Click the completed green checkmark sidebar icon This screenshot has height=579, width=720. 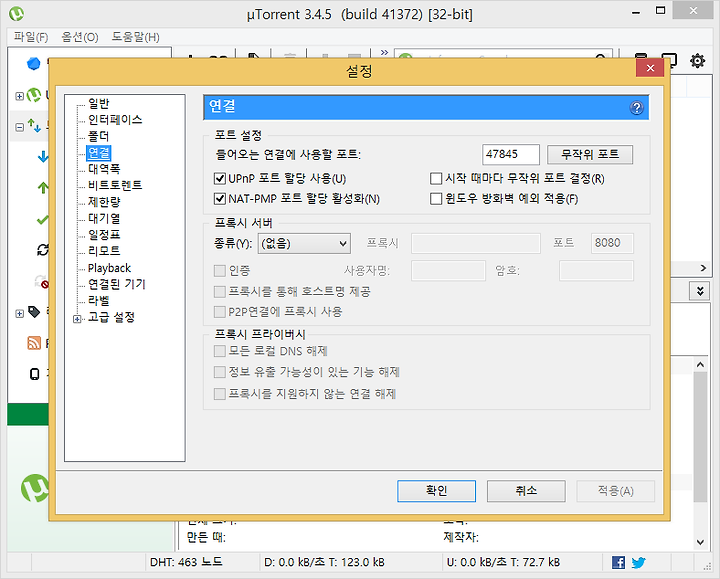[x=43, y=220]
